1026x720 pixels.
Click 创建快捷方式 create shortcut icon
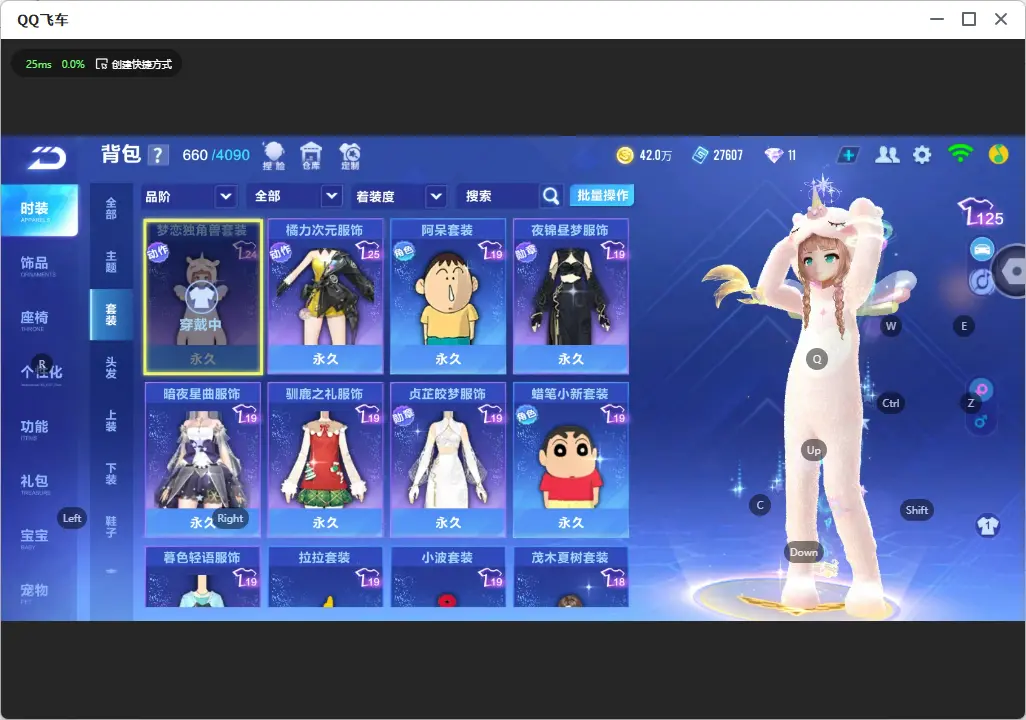click(101, 64)
